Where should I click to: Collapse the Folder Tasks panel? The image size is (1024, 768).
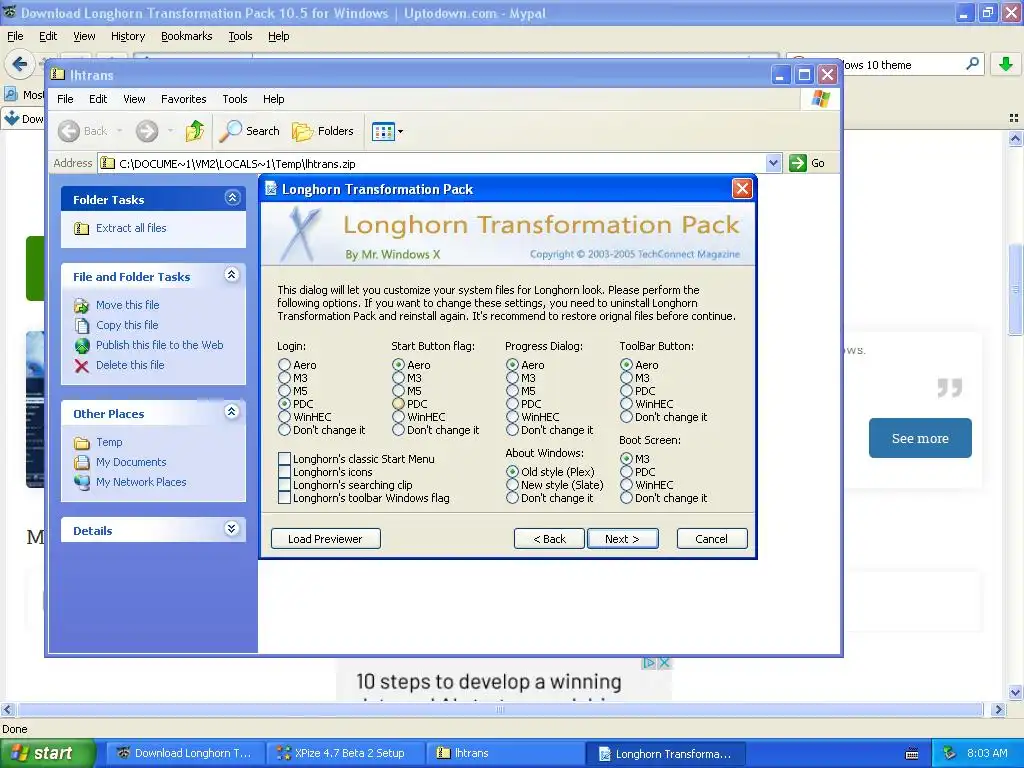[x=232, y=197]
